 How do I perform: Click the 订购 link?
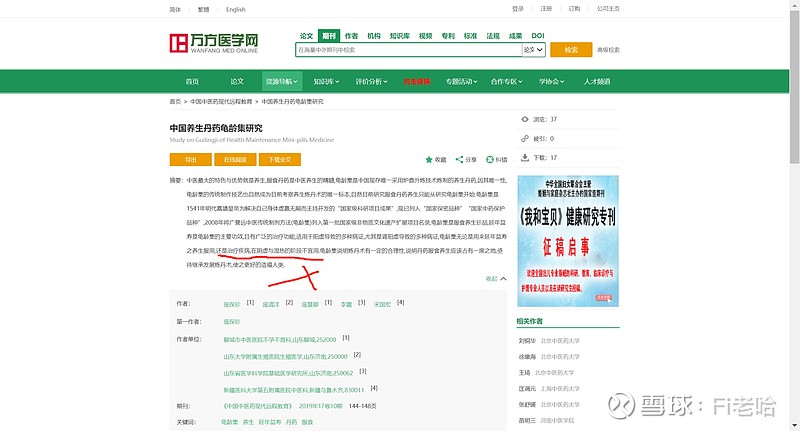click(574, 9)
